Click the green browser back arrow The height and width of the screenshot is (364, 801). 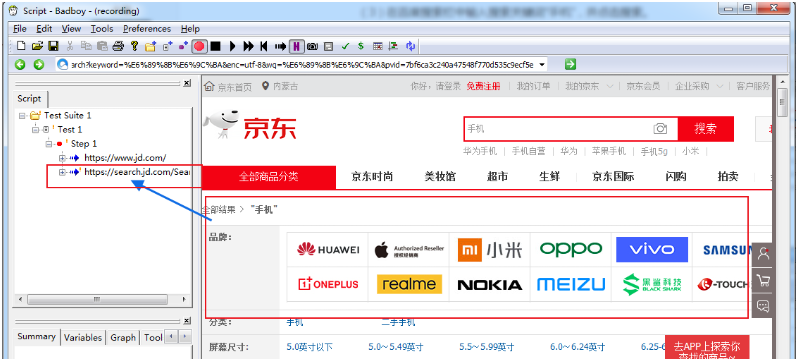[x=20, y=64]
